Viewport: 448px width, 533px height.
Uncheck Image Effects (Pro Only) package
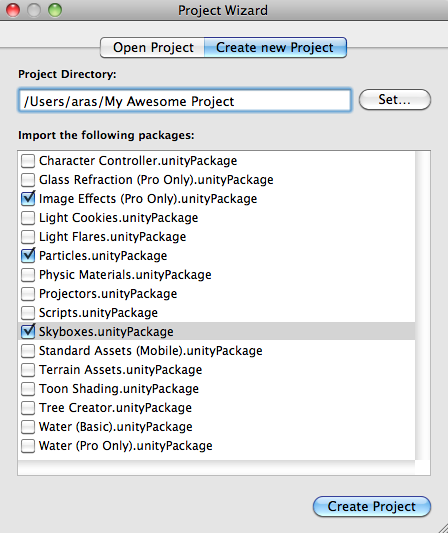coord(28,199)
